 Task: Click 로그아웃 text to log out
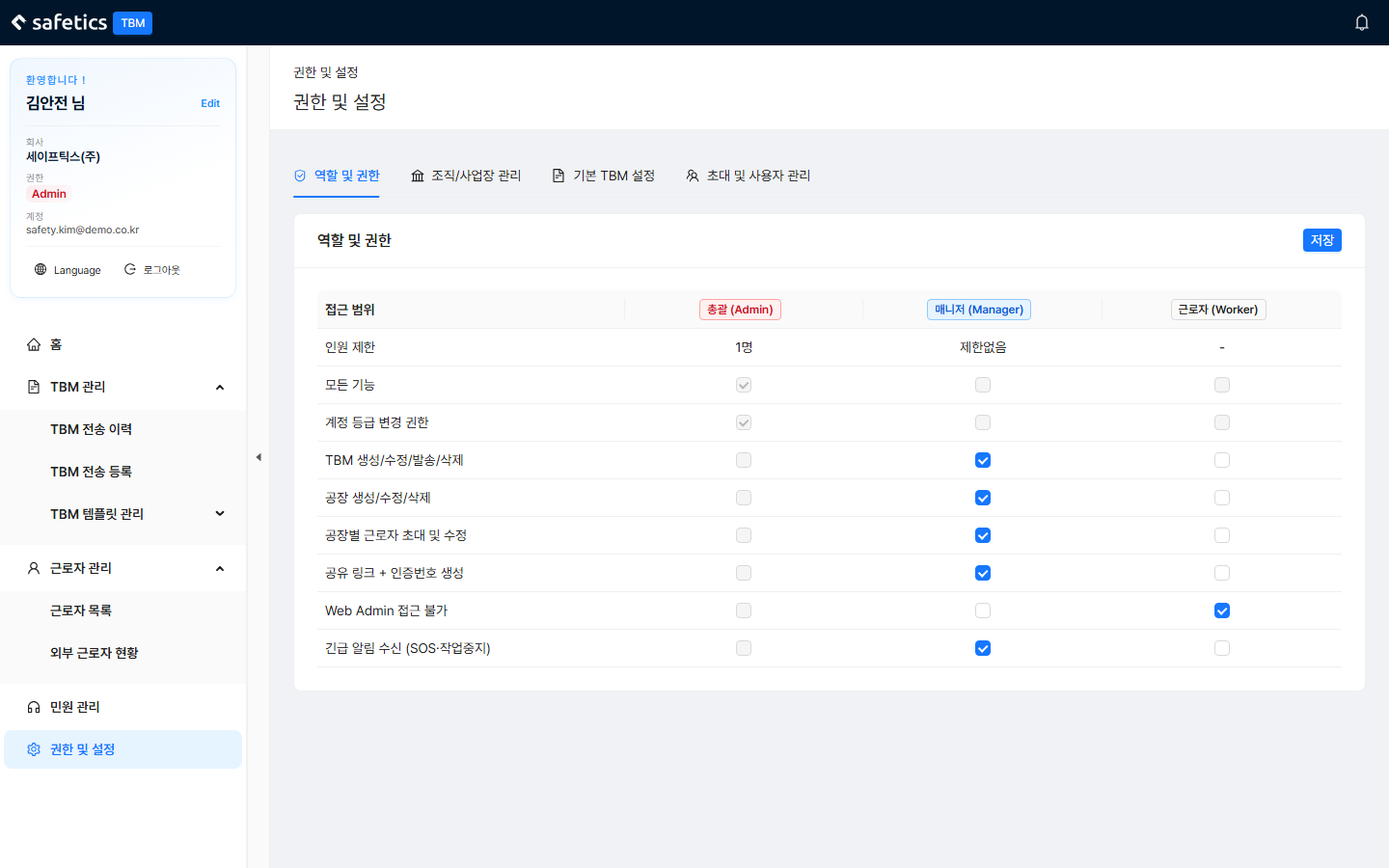162,270
